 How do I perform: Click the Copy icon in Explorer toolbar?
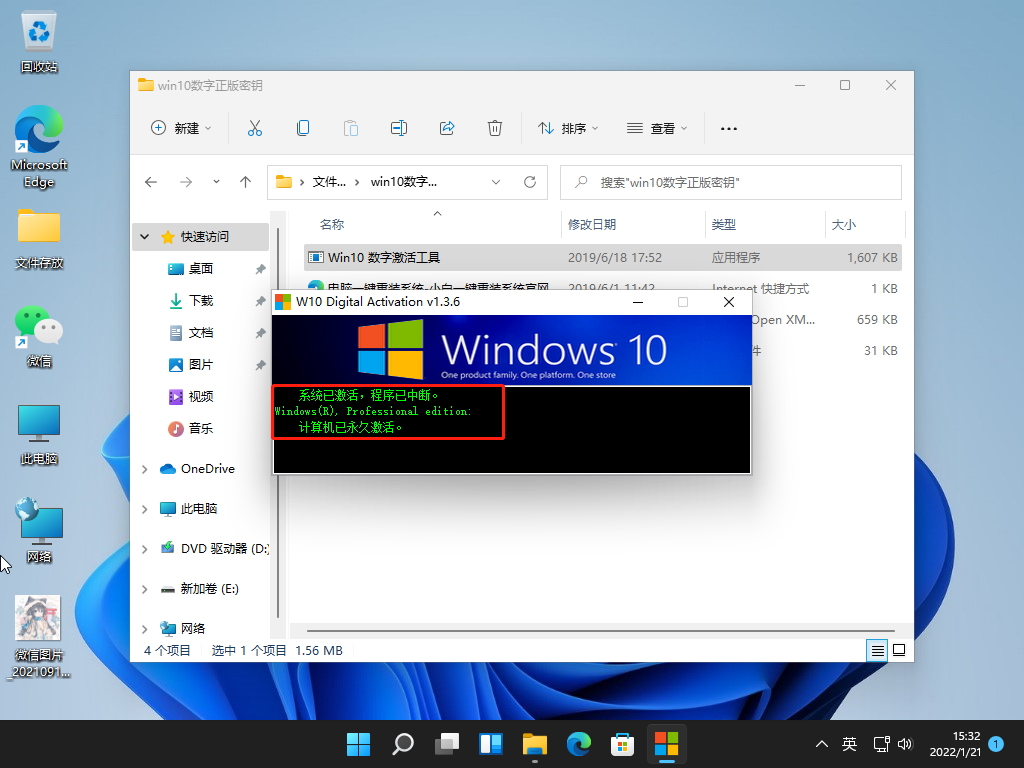point(302,128)
